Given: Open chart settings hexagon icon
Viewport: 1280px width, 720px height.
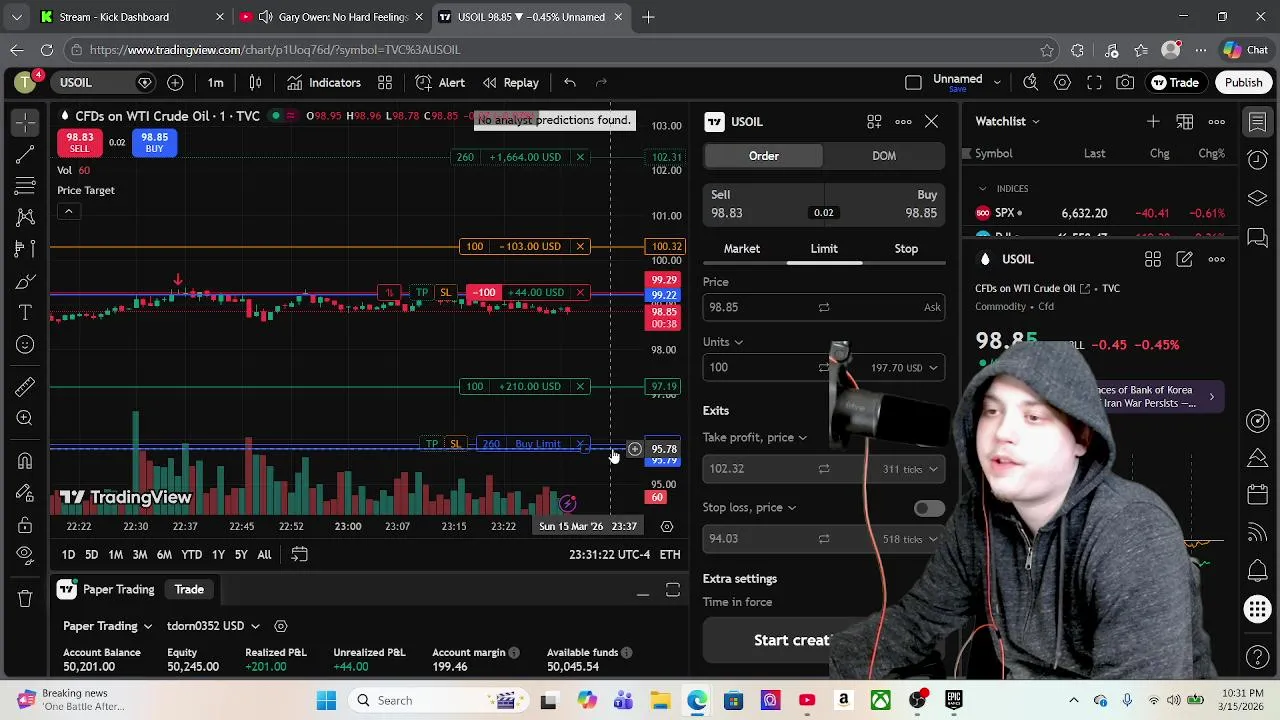Looking at the screenshot, I should [1063, 83].
